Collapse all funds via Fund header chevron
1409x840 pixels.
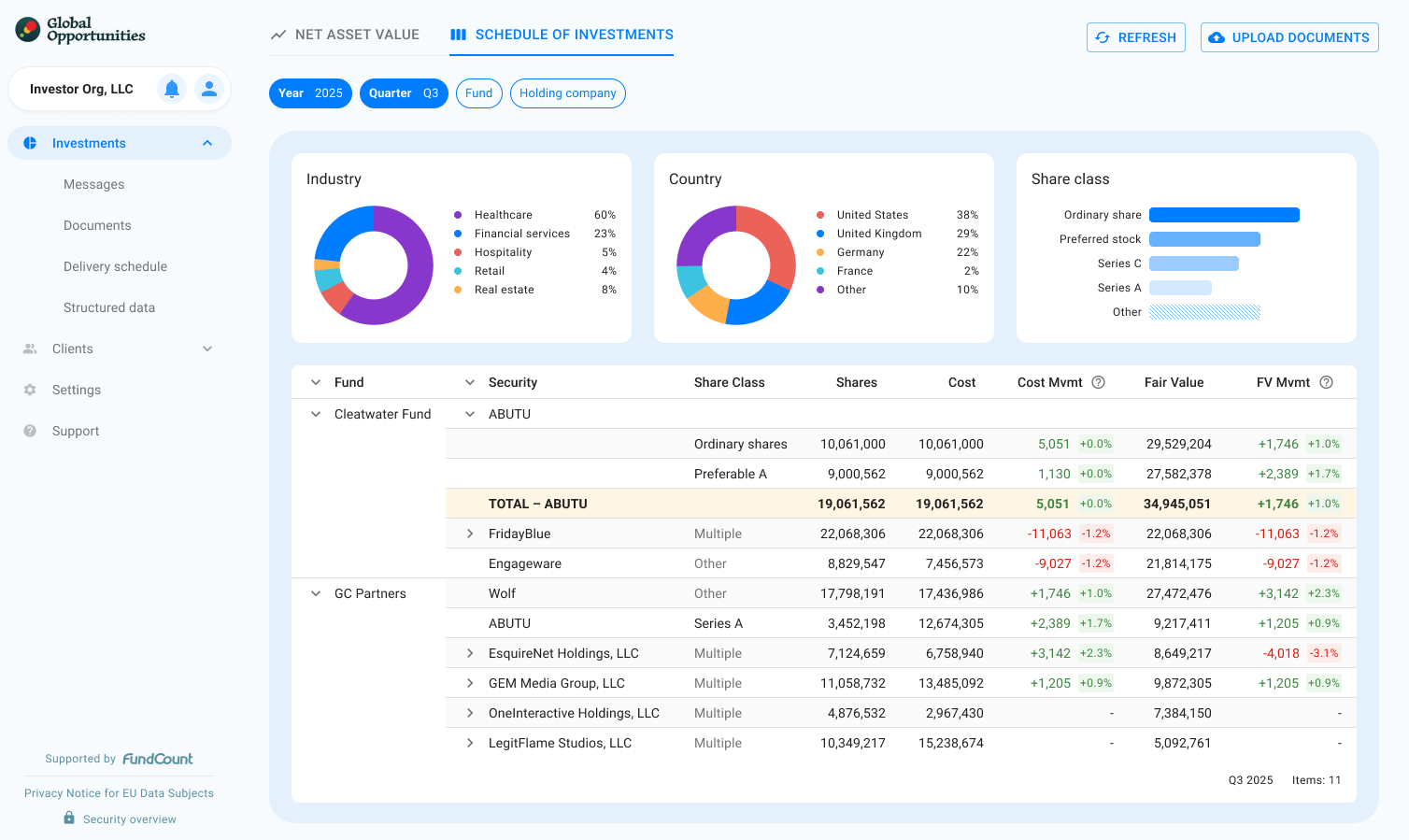316,382
